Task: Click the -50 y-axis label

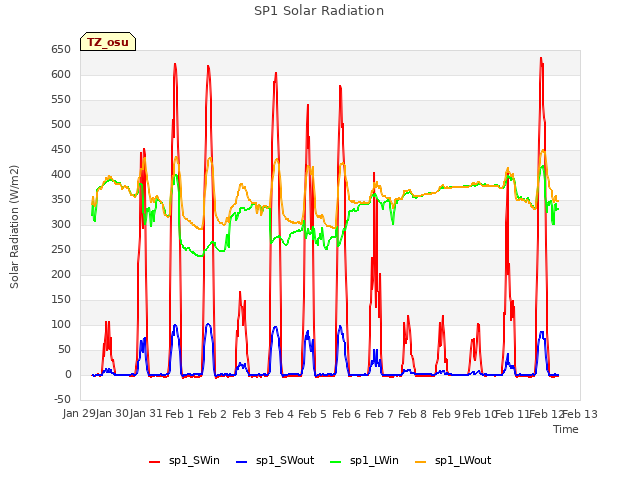Action: tap(62, 399)
